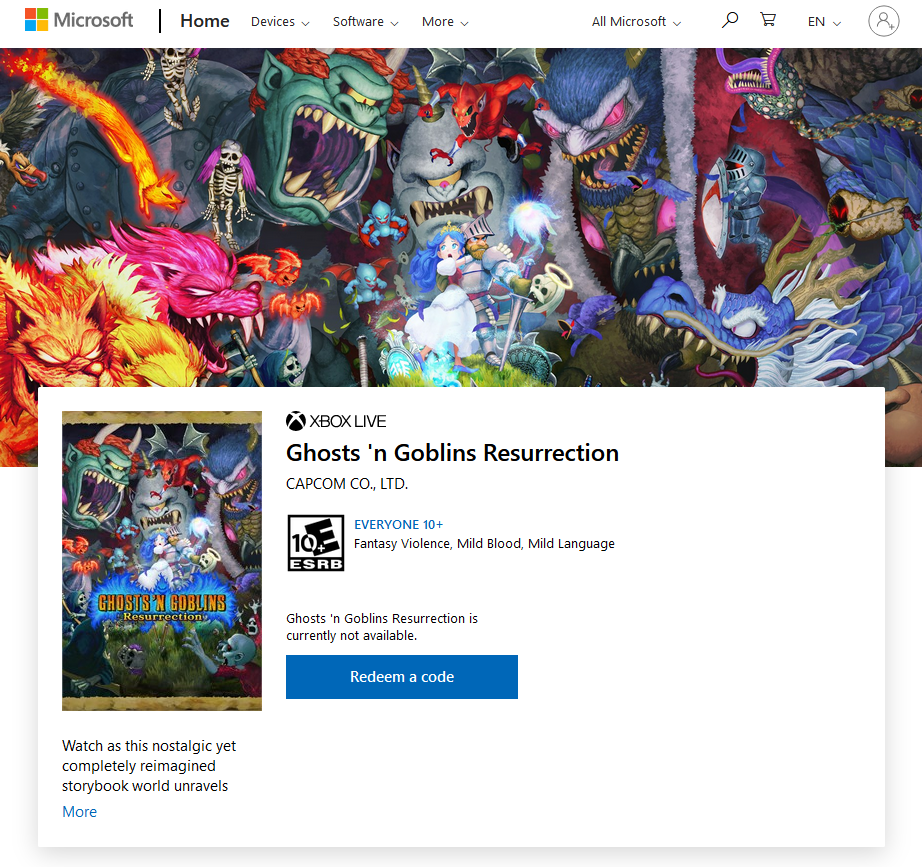
Task: Click More to expand the description
Action: (x=79, y=811)
